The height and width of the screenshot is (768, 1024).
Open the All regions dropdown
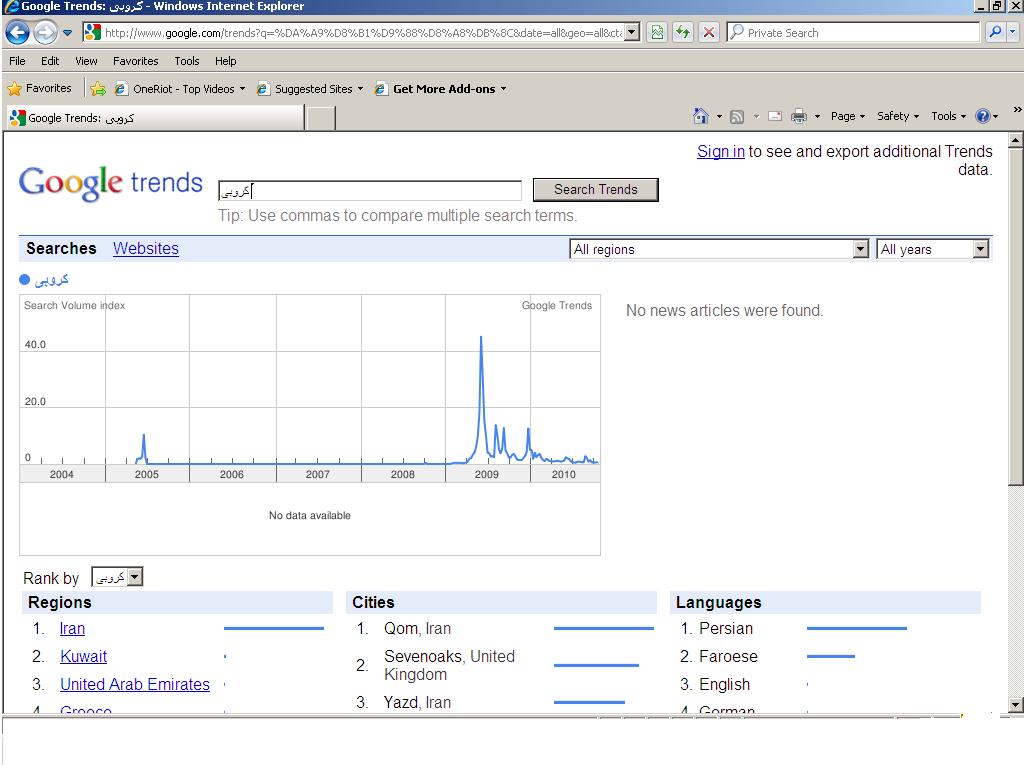pyautogui.click(x=720, y=249)
